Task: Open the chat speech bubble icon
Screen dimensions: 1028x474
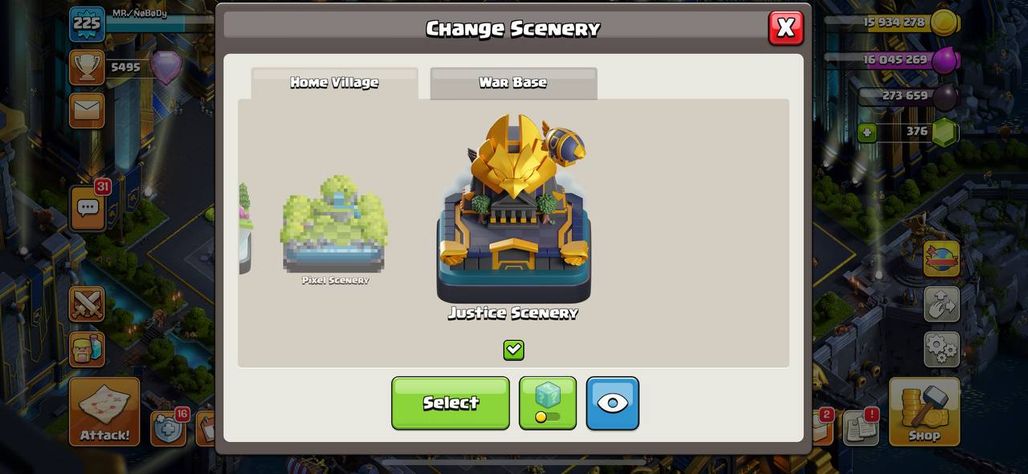Action: (87, 208)
